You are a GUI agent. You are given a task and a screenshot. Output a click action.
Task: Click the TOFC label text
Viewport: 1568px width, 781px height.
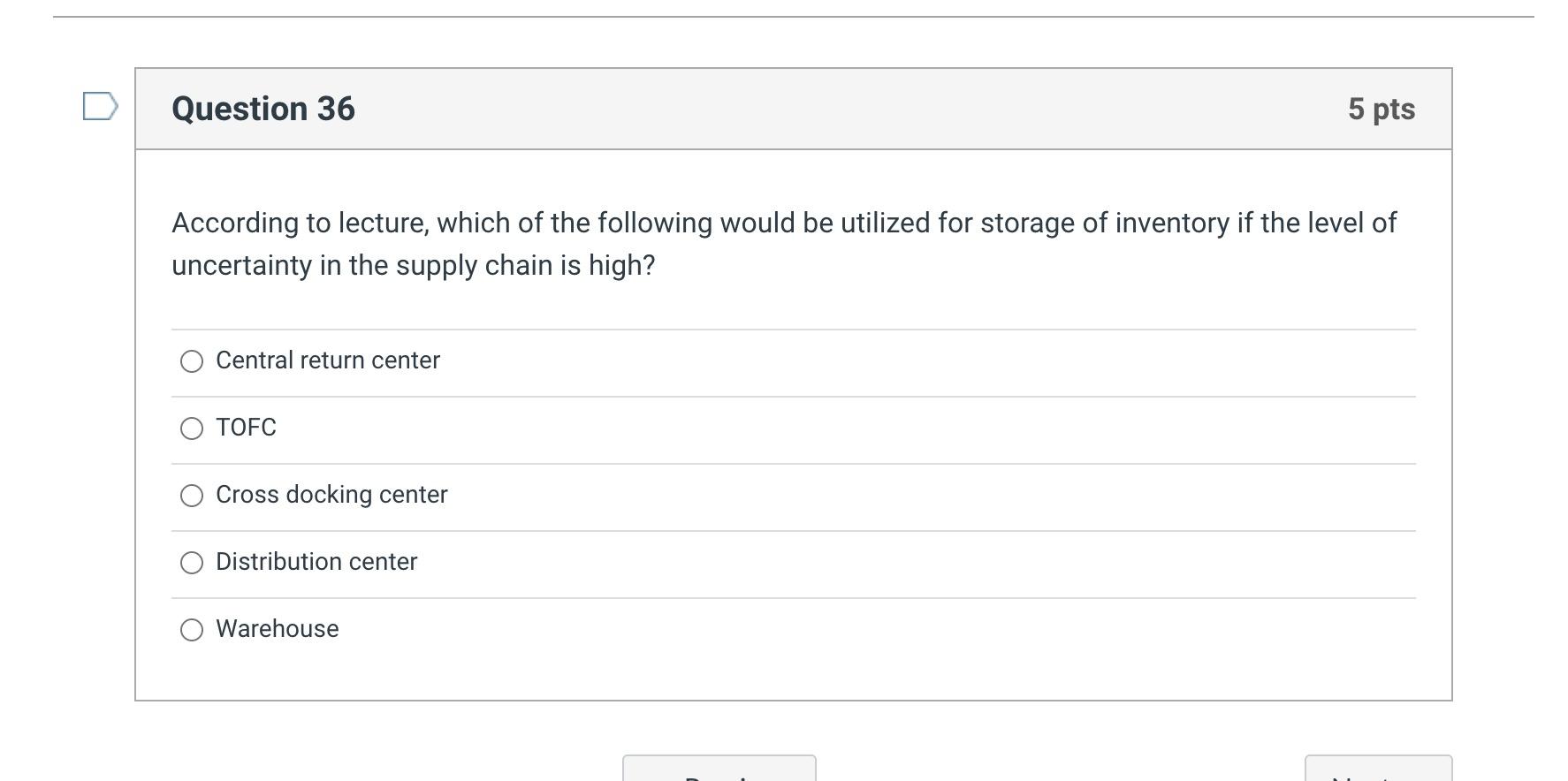[x=246, y=428]
